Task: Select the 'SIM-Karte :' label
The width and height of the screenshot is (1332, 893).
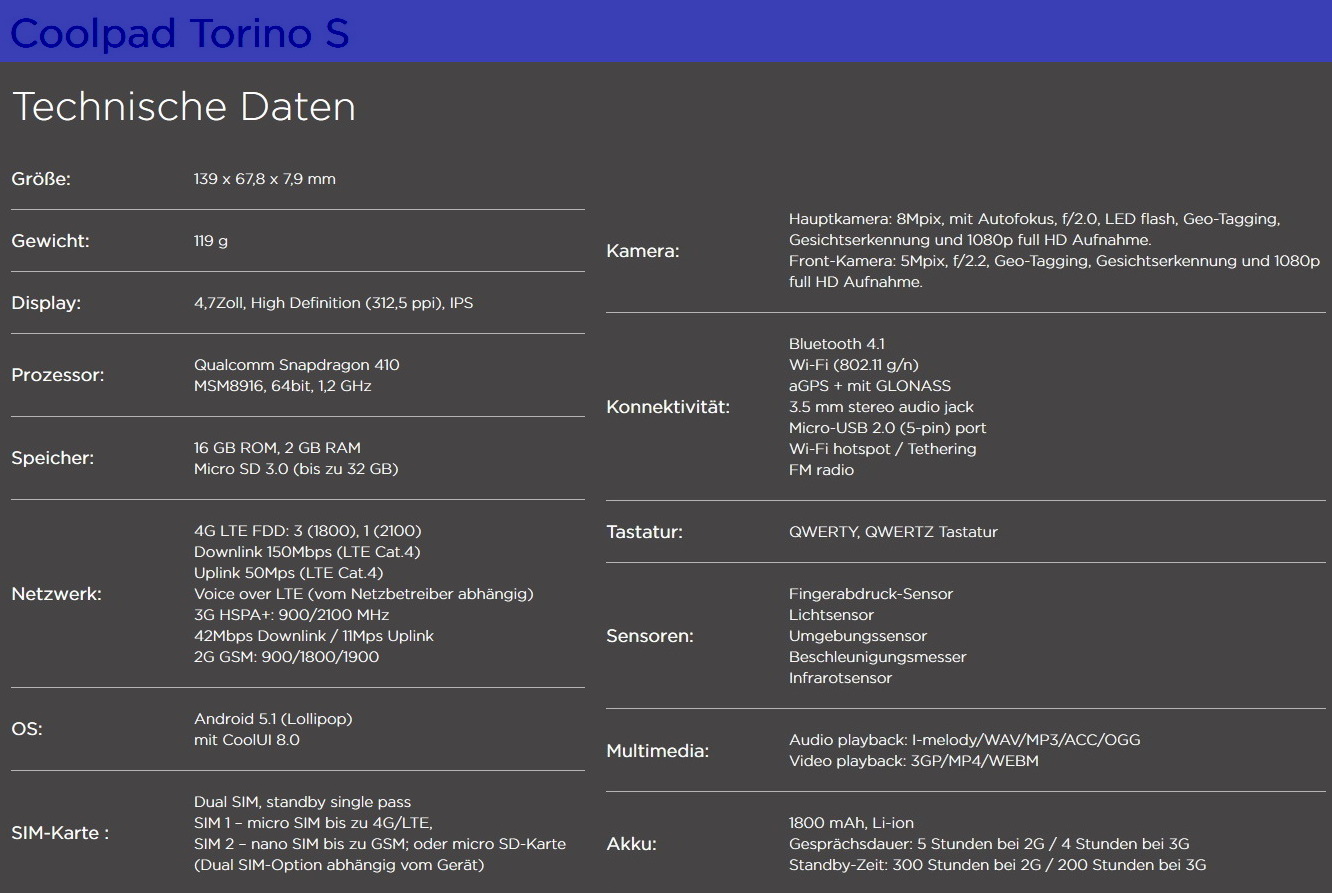Action: click(x=60, y=833)
